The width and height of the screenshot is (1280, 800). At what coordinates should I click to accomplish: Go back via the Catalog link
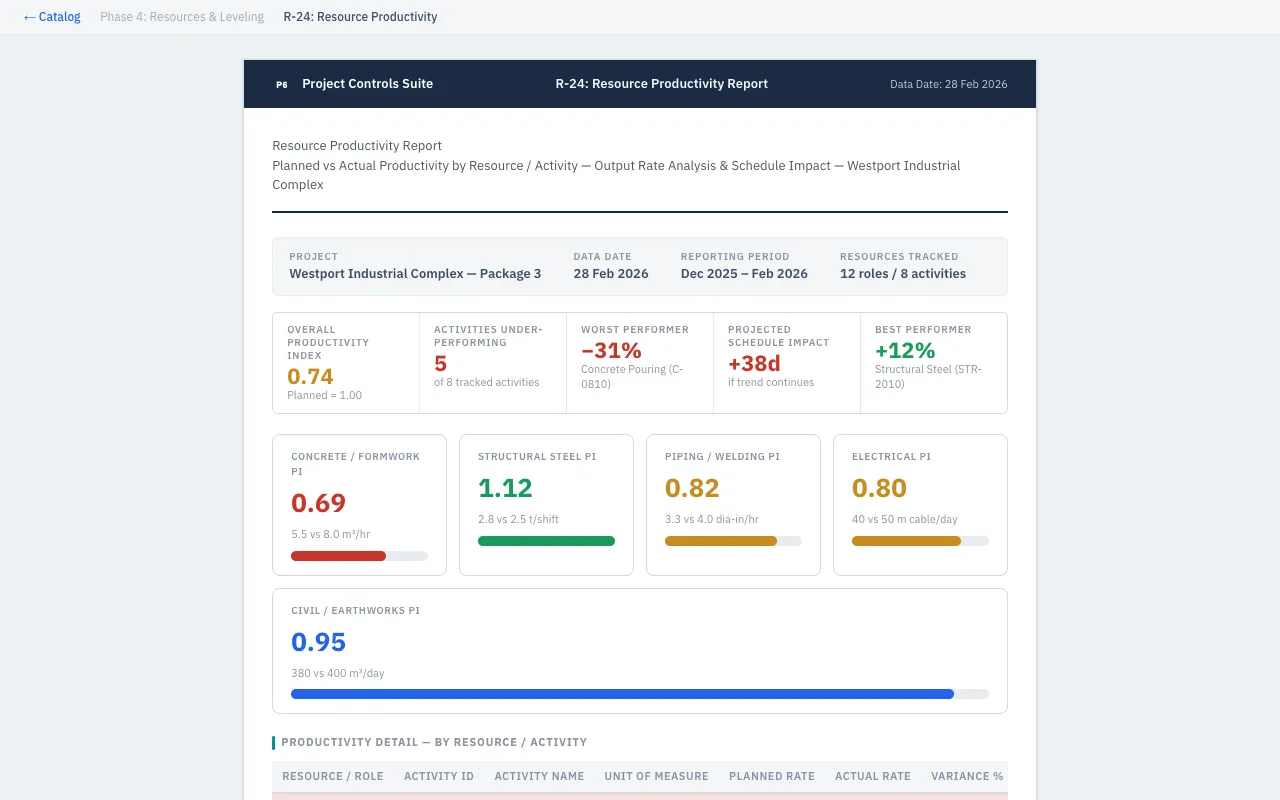pyautogui.click(x=52, y=17)
